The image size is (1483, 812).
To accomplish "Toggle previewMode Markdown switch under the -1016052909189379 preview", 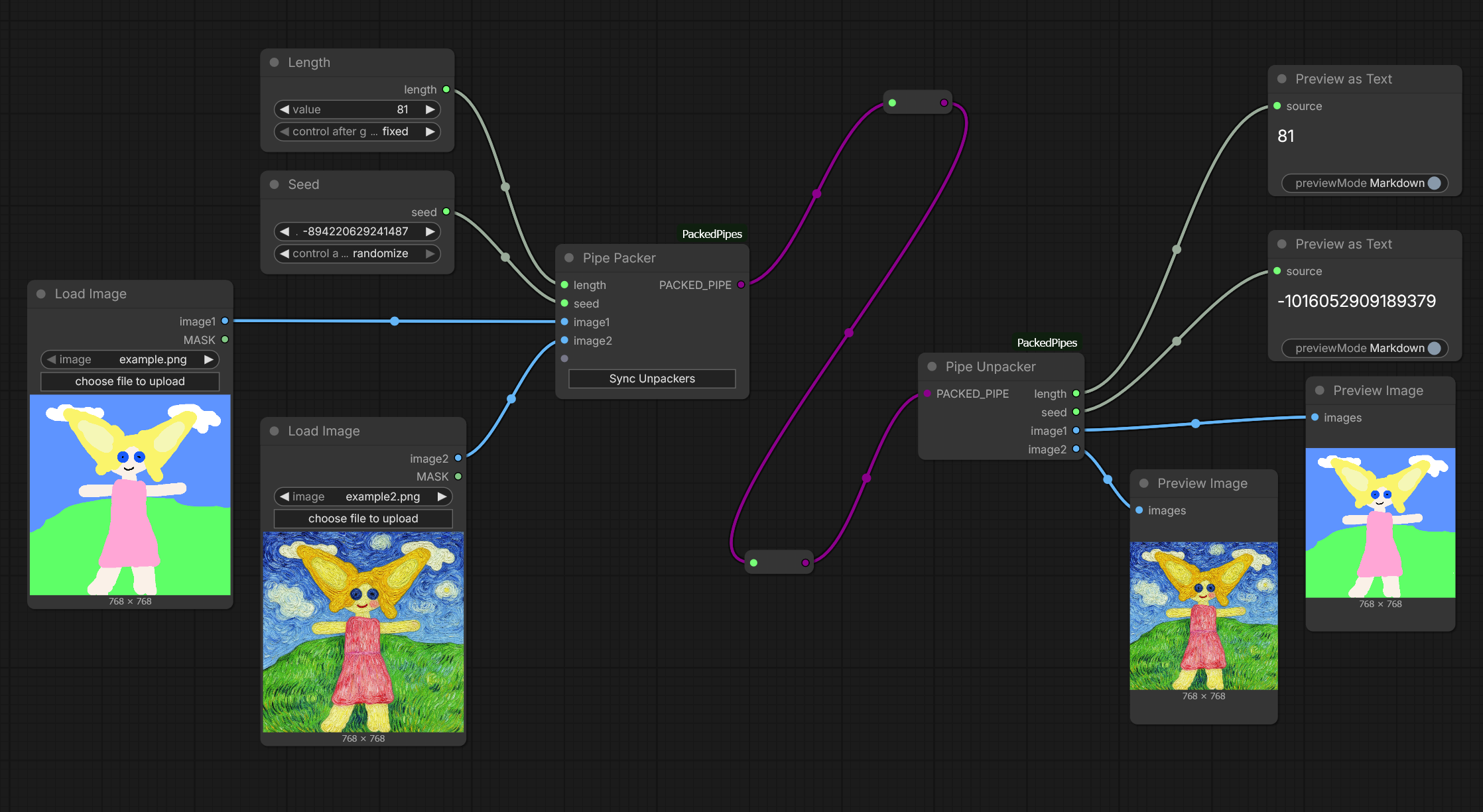I will tap(1434, 348).
